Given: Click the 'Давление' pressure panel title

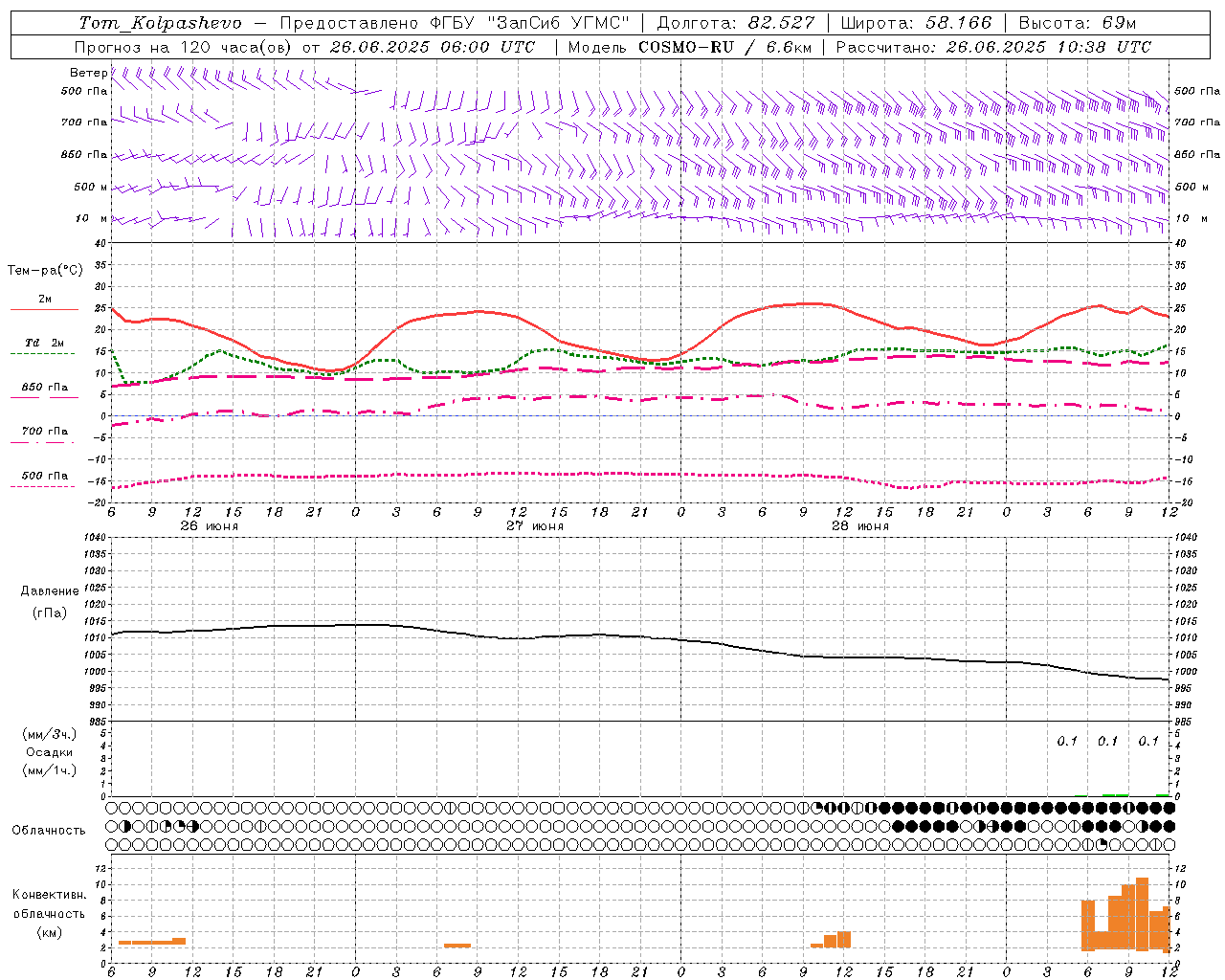Looking at the screenshot, I should (x=50, y=591).
